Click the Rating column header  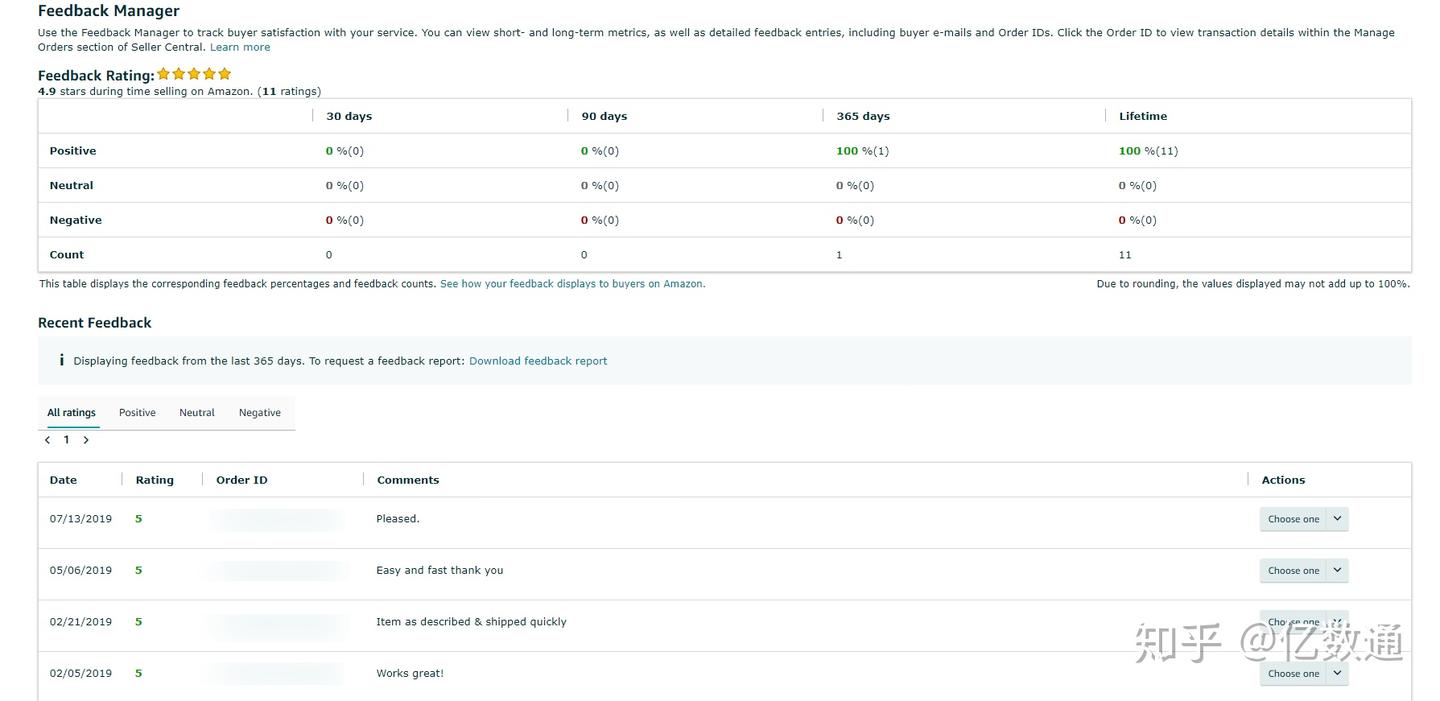click(155, 480)
